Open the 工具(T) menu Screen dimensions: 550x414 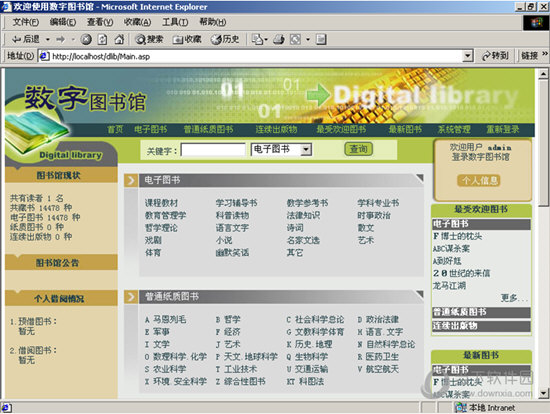[x=175, y=22]
